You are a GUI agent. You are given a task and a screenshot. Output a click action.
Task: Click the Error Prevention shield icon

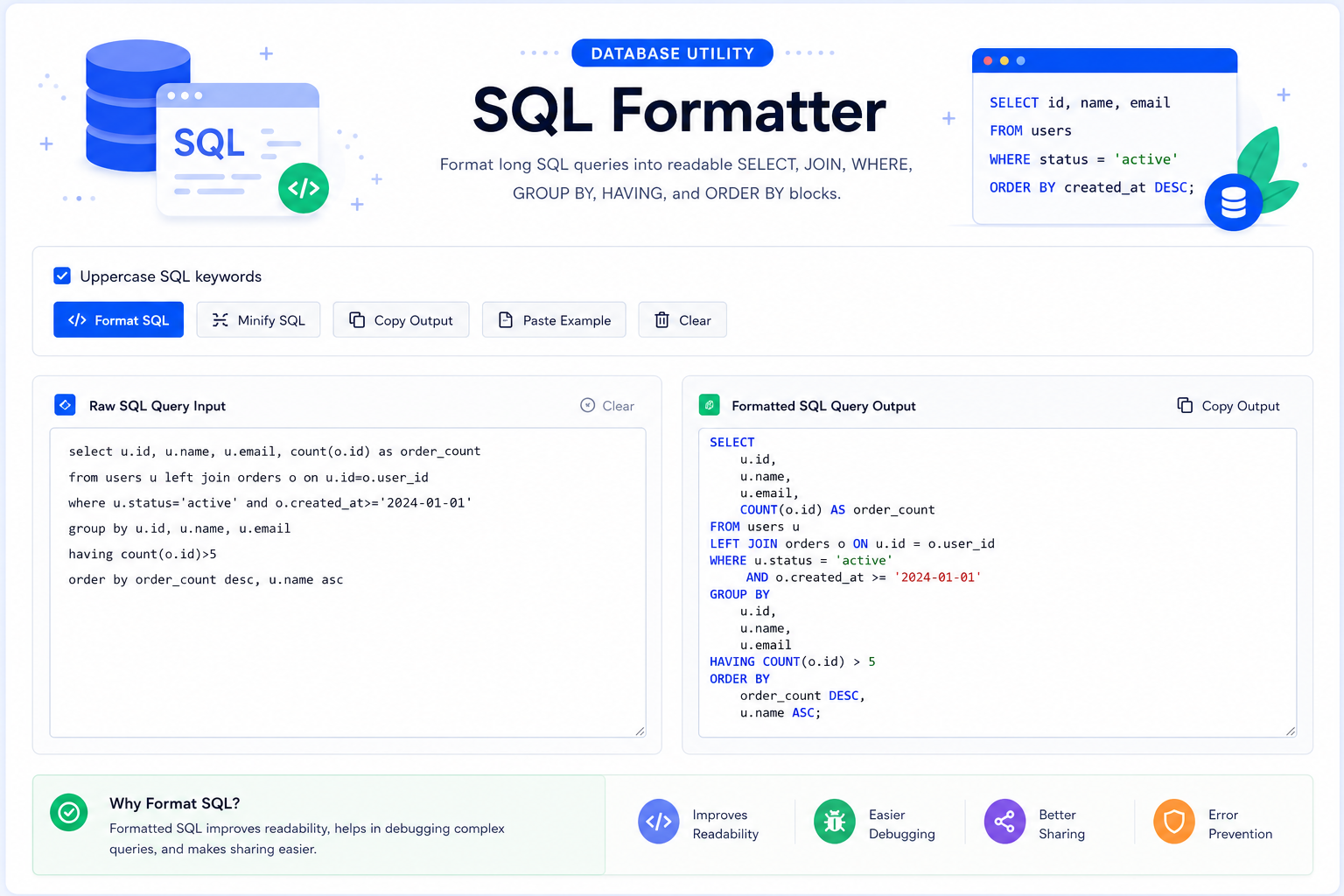click(1174, 822)
